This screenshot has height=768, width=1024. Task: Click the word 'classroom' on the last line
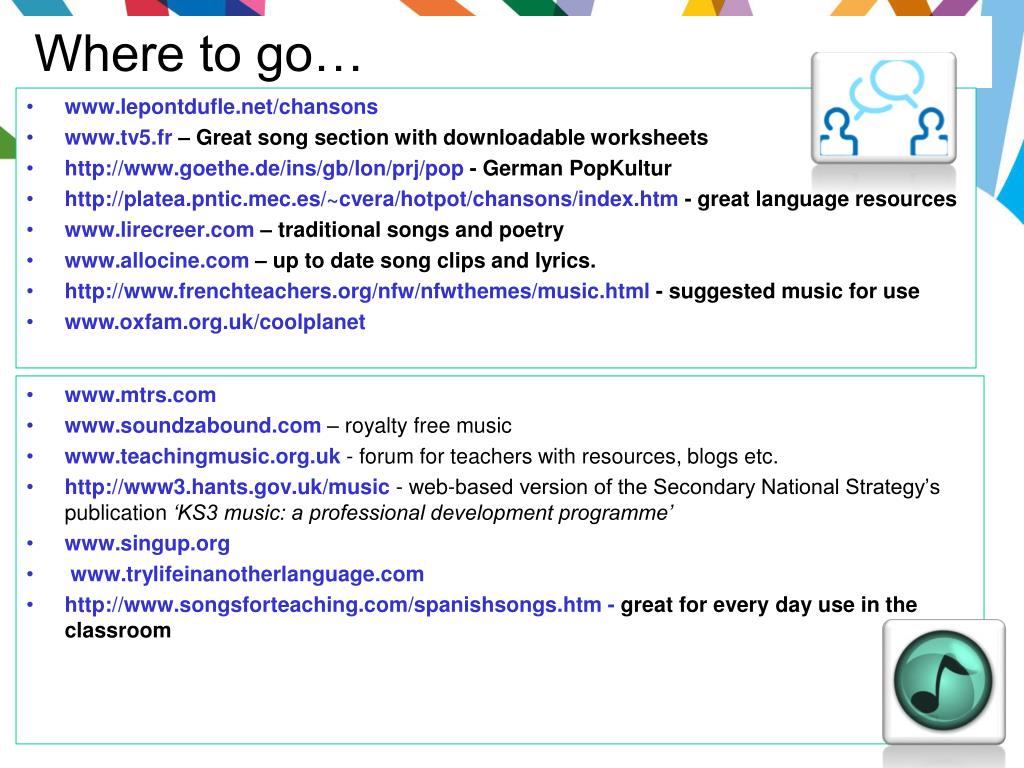[x=118, y=630]
